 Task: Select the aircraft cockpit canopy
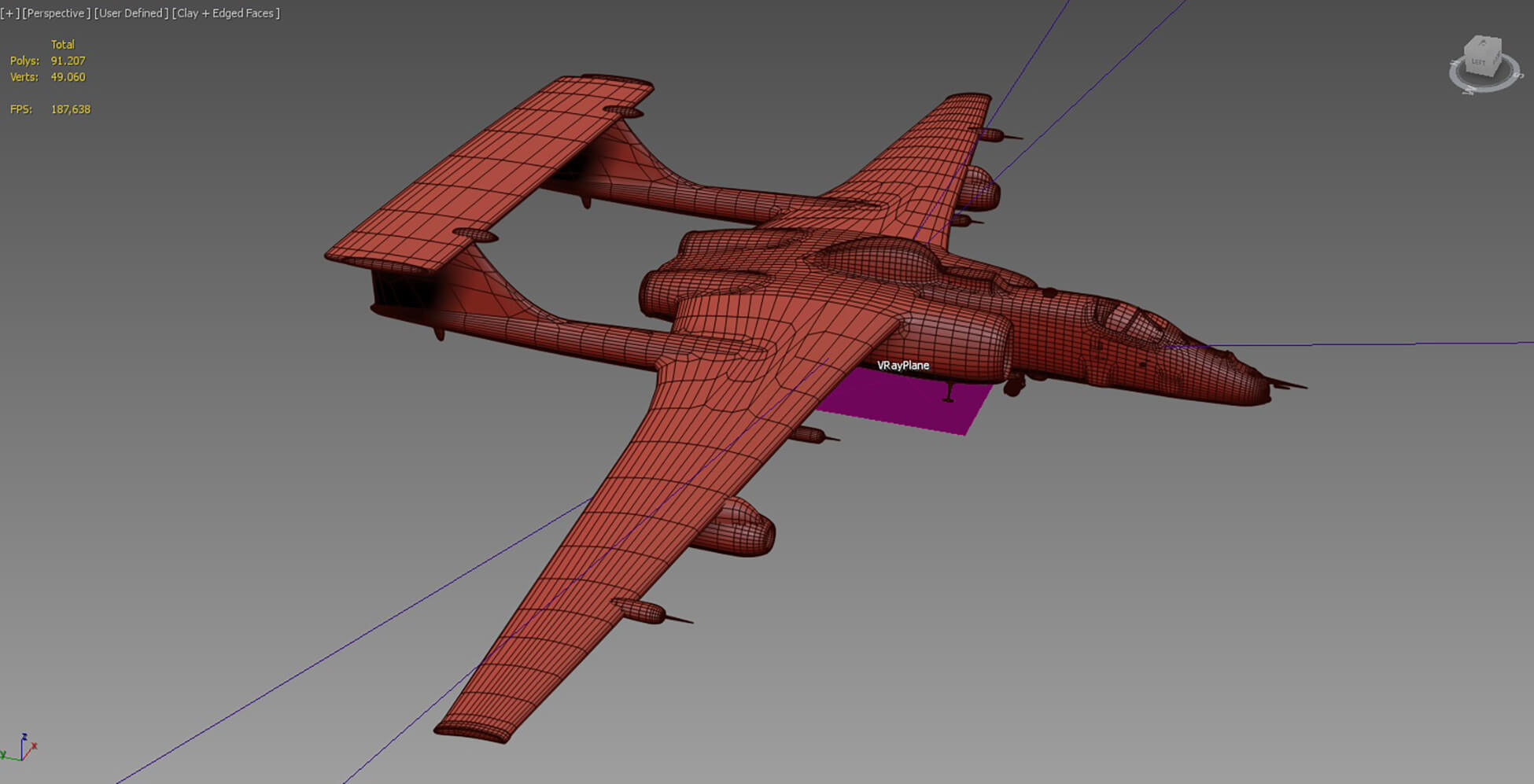pos(1133,321)
